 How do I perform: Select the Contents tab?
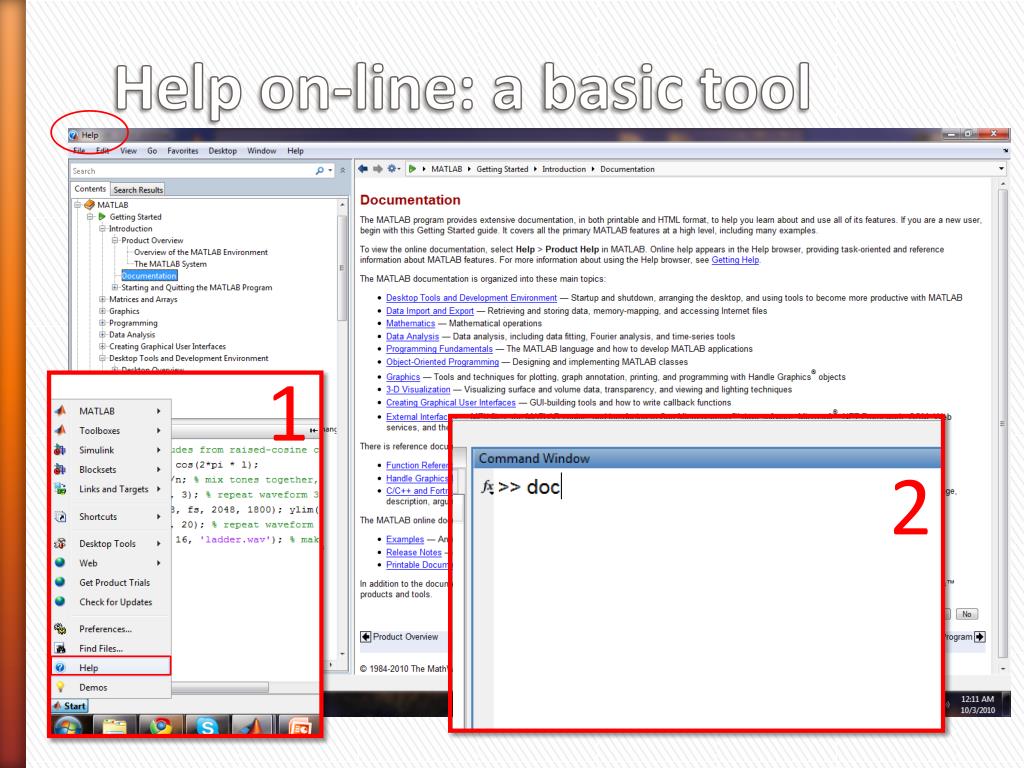coord(90,189)
